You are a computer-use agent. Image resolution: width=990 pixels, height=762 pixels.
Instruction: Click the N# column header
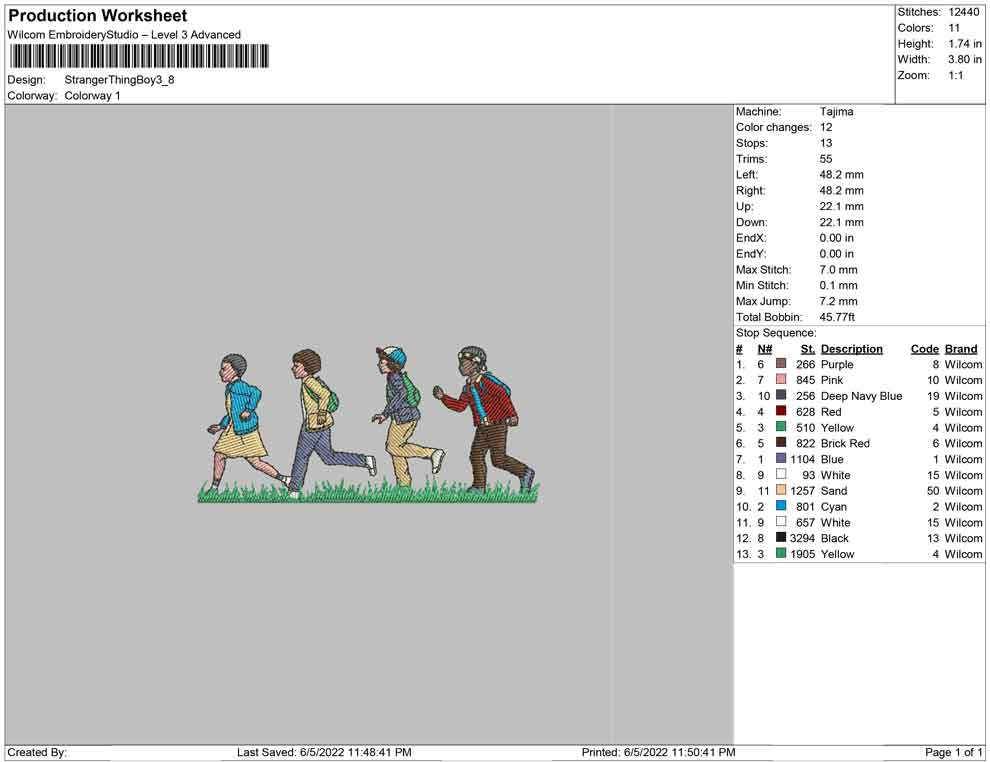pyautogui.click(x=765, y=349)
